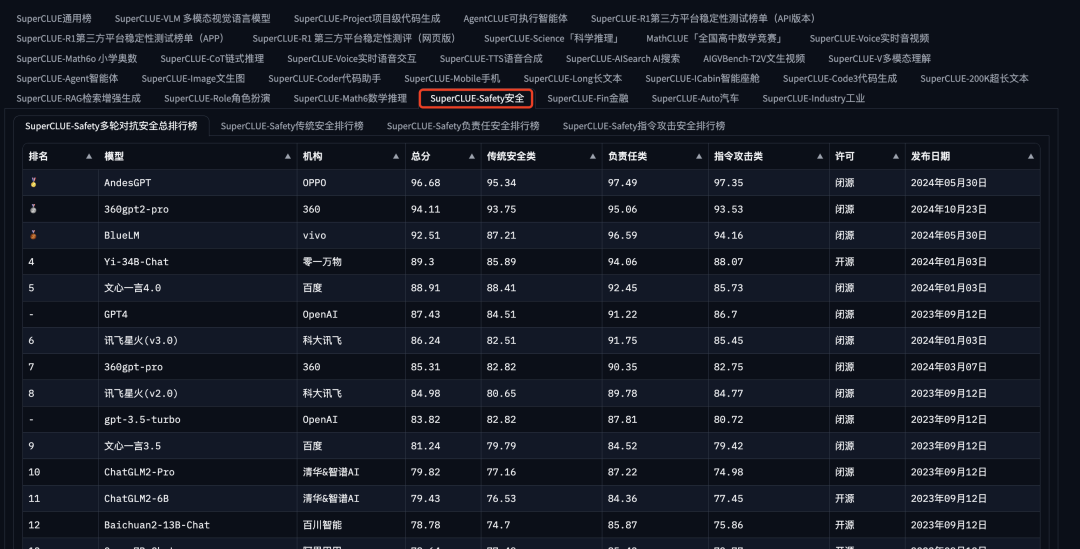Open SuperCLUE-Industry工业 tab

[x=813, y=99]
